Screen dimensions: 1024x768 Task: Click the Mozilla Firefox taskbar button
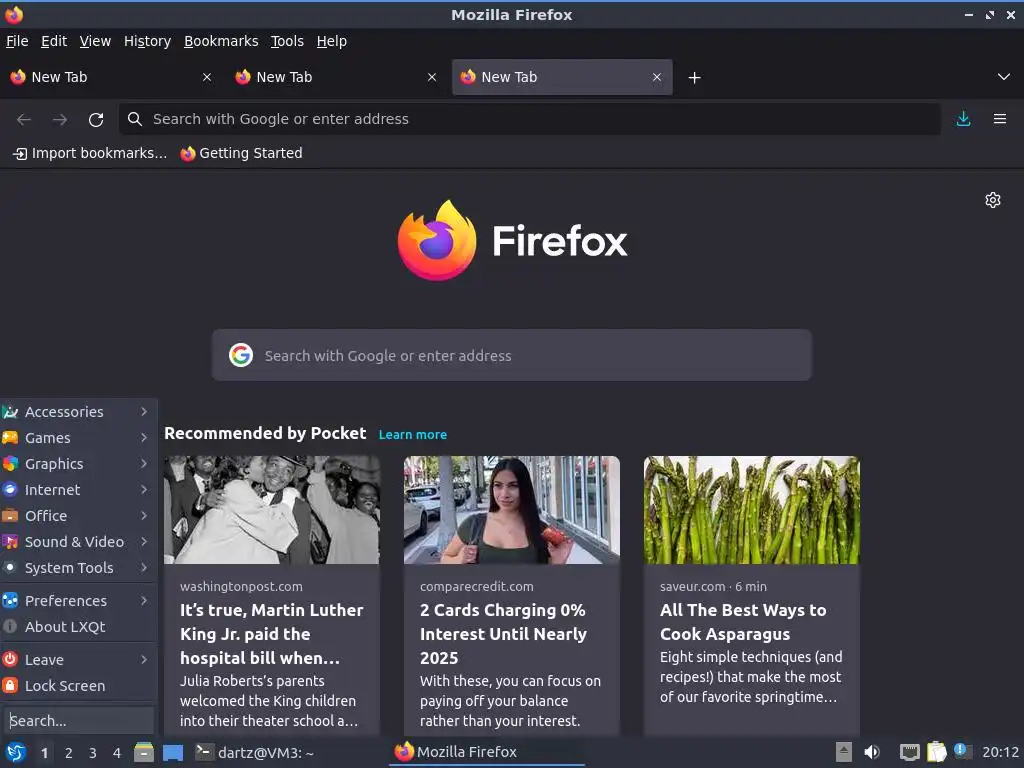click(487, 752)
